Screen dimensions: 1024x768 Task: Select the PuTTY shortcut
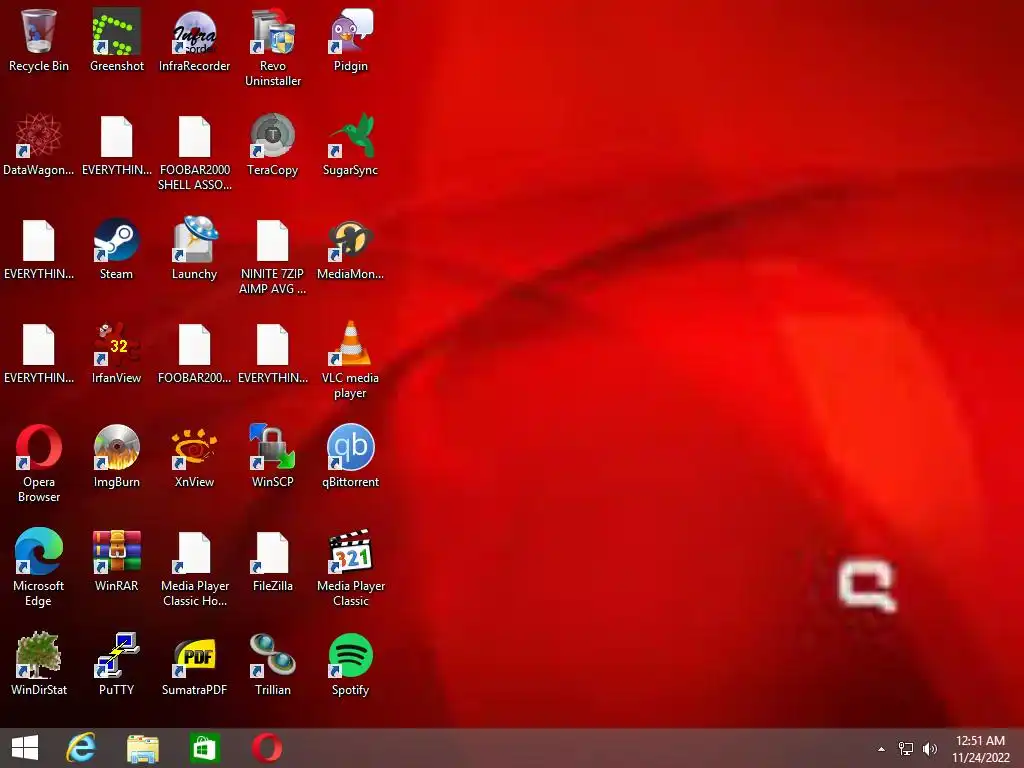click(116, 655)
